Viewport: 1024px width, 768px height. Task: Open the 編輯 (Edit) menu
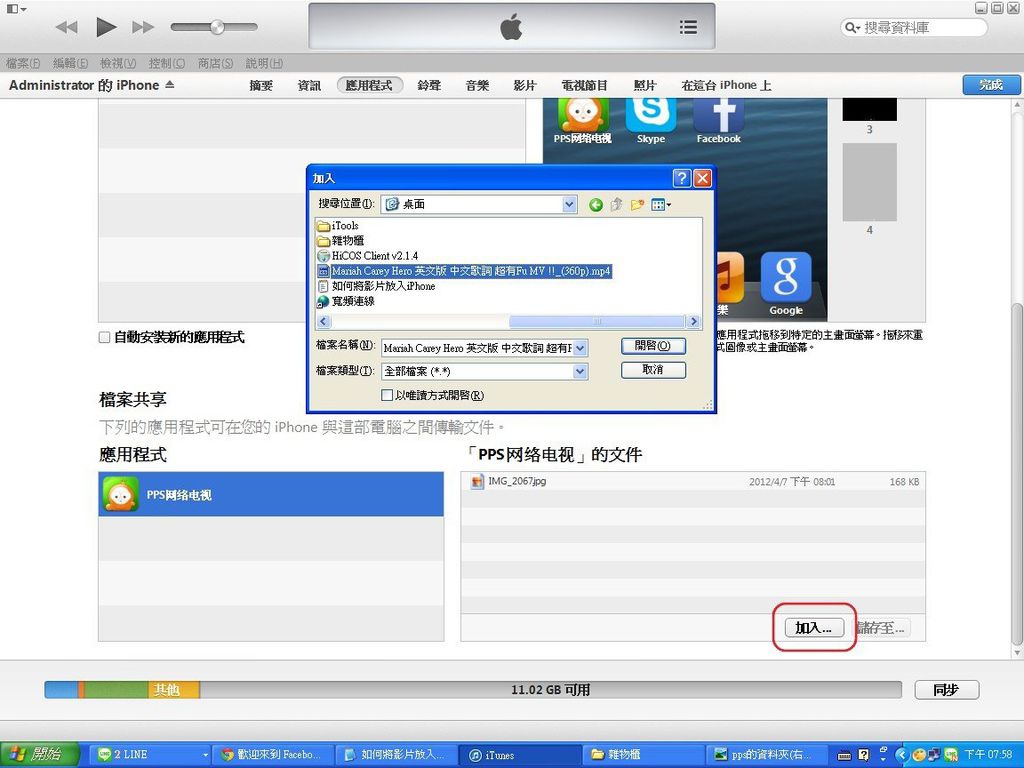click(x=70, y=63)
